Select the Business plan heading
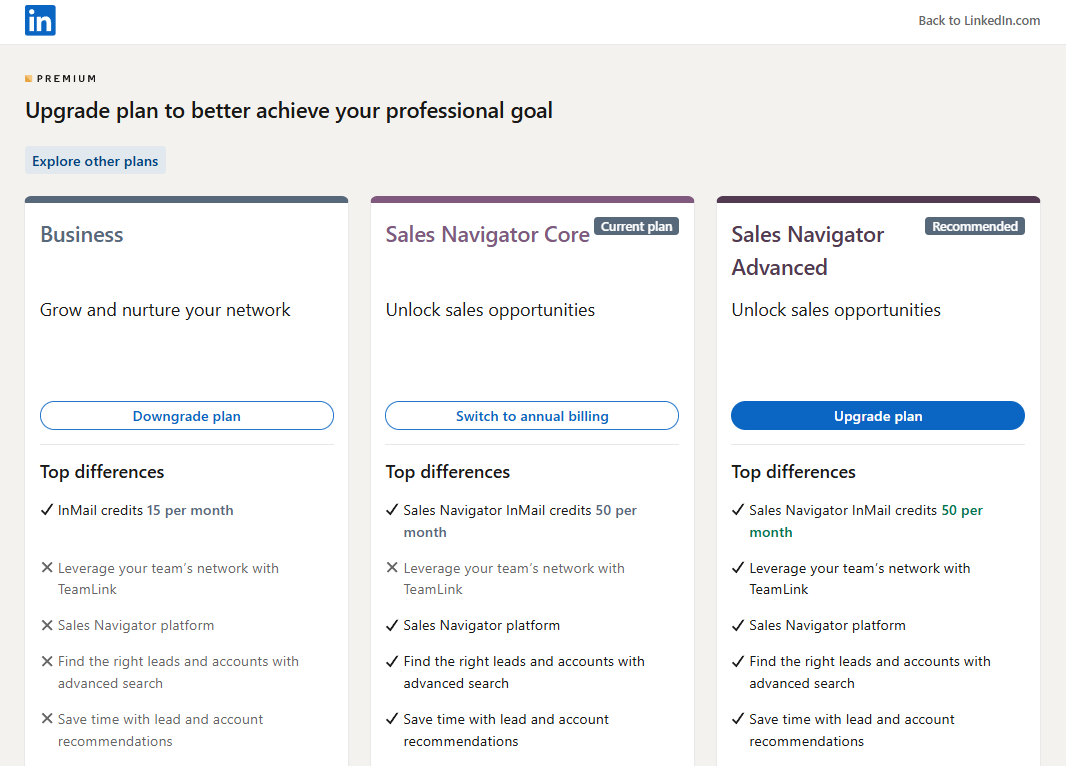The height and width of the screenshot is (766, 1066). coord(81,234)
